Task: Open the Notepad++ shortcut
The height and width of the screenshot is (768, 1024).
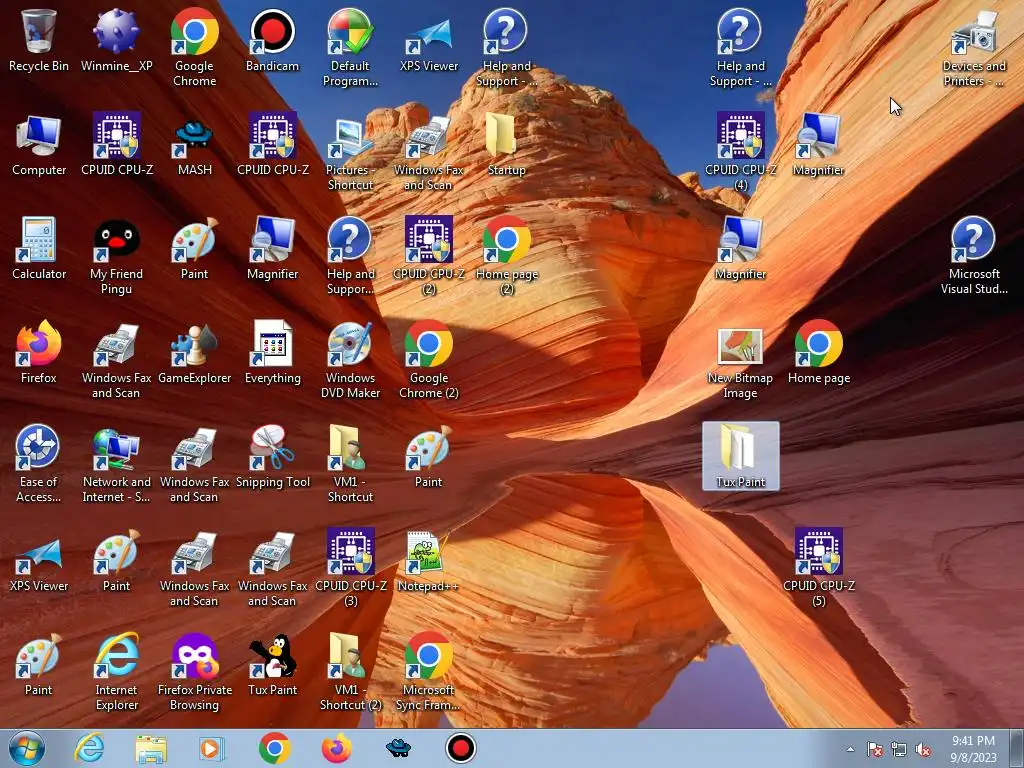Action: [428, 560]
